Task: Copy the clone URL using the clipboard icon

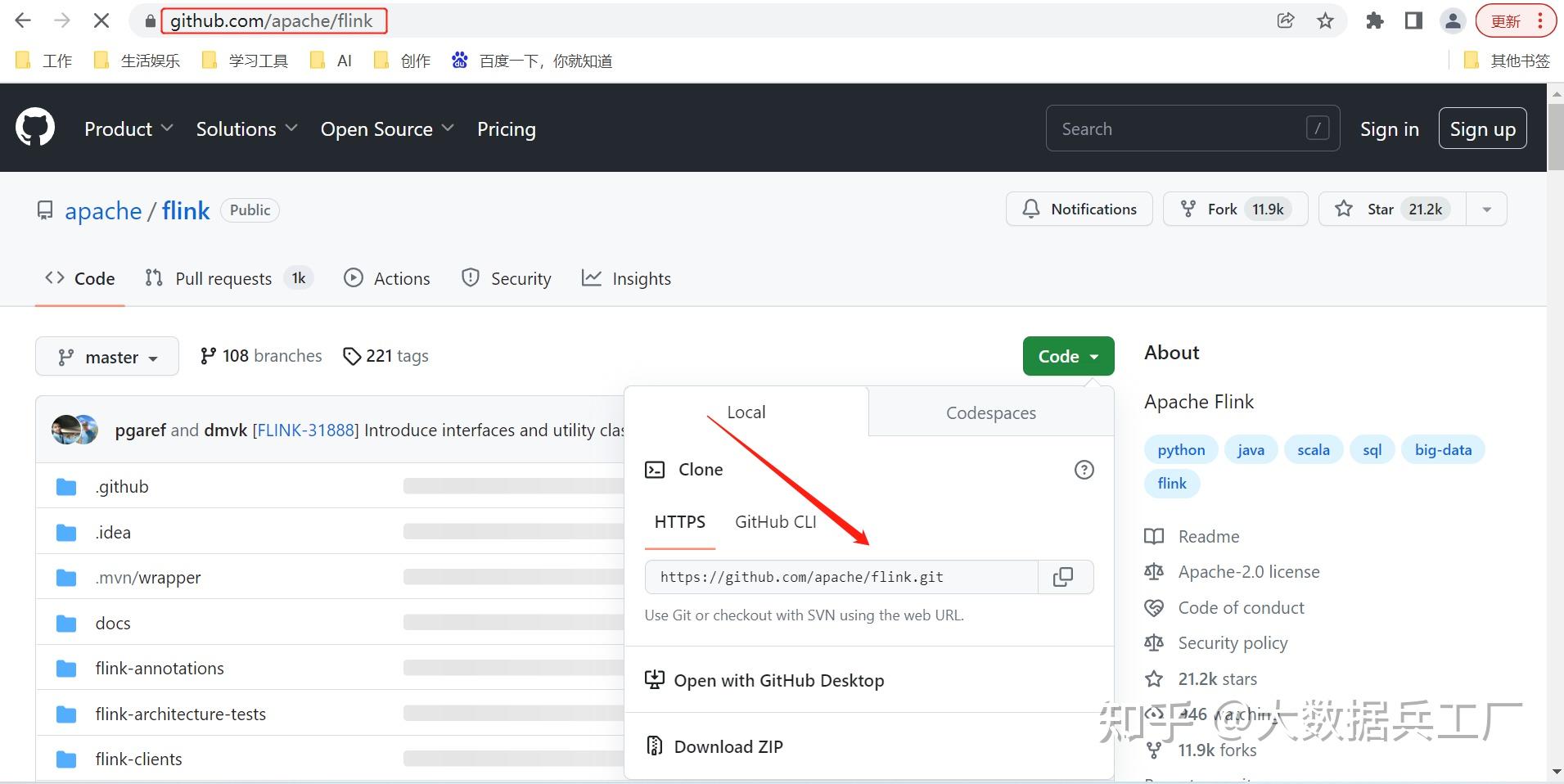Action: 1065,577
